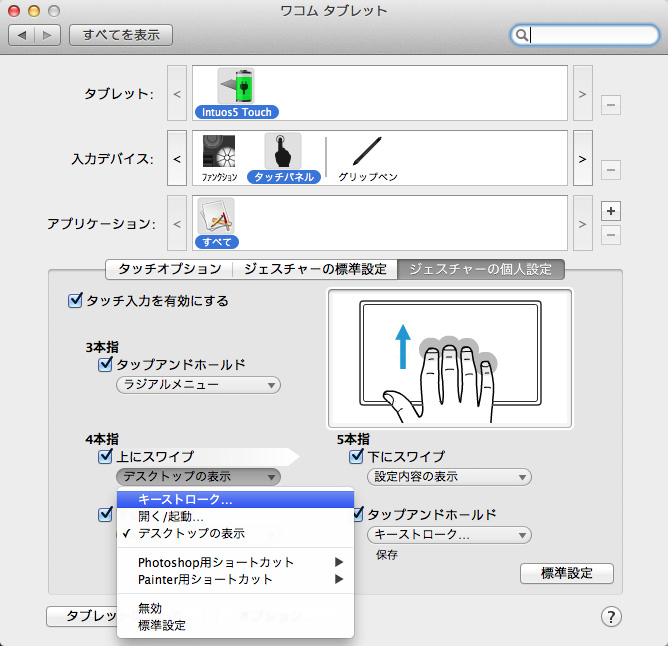Image resolution: width=668 pixels, height=646 pixels.
Task: Click the search field in toolbar
Action: tap(586, 35)
